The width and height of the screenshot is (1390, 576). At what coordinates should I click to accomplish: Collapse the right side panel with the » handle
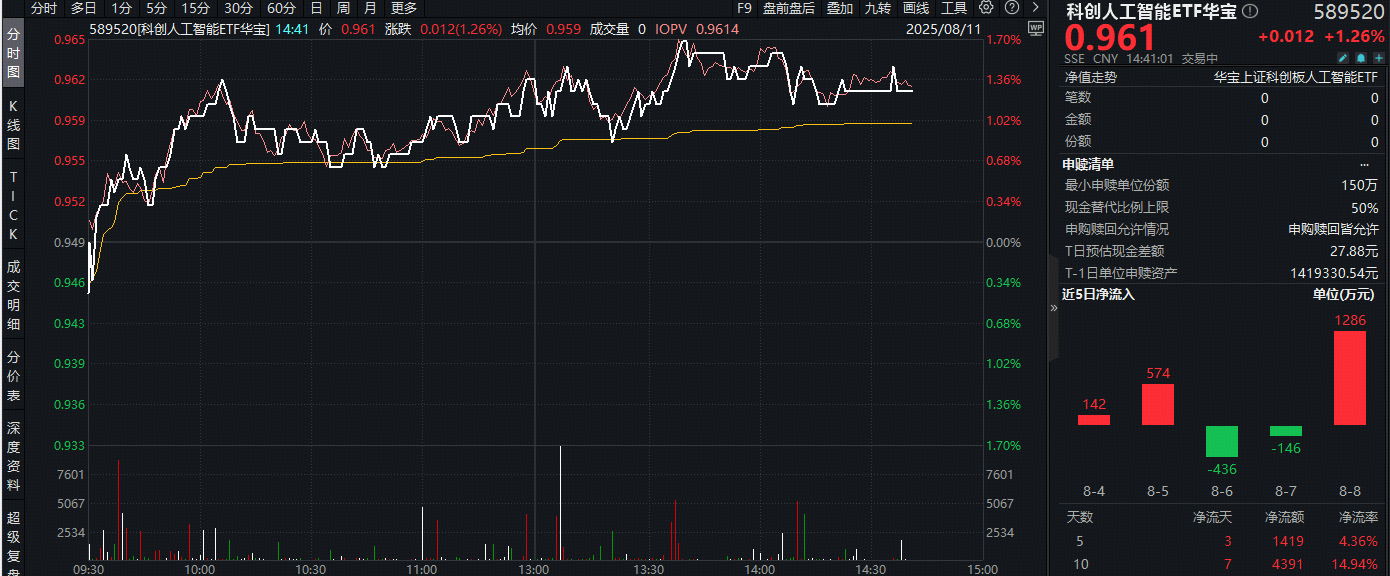1053,309
